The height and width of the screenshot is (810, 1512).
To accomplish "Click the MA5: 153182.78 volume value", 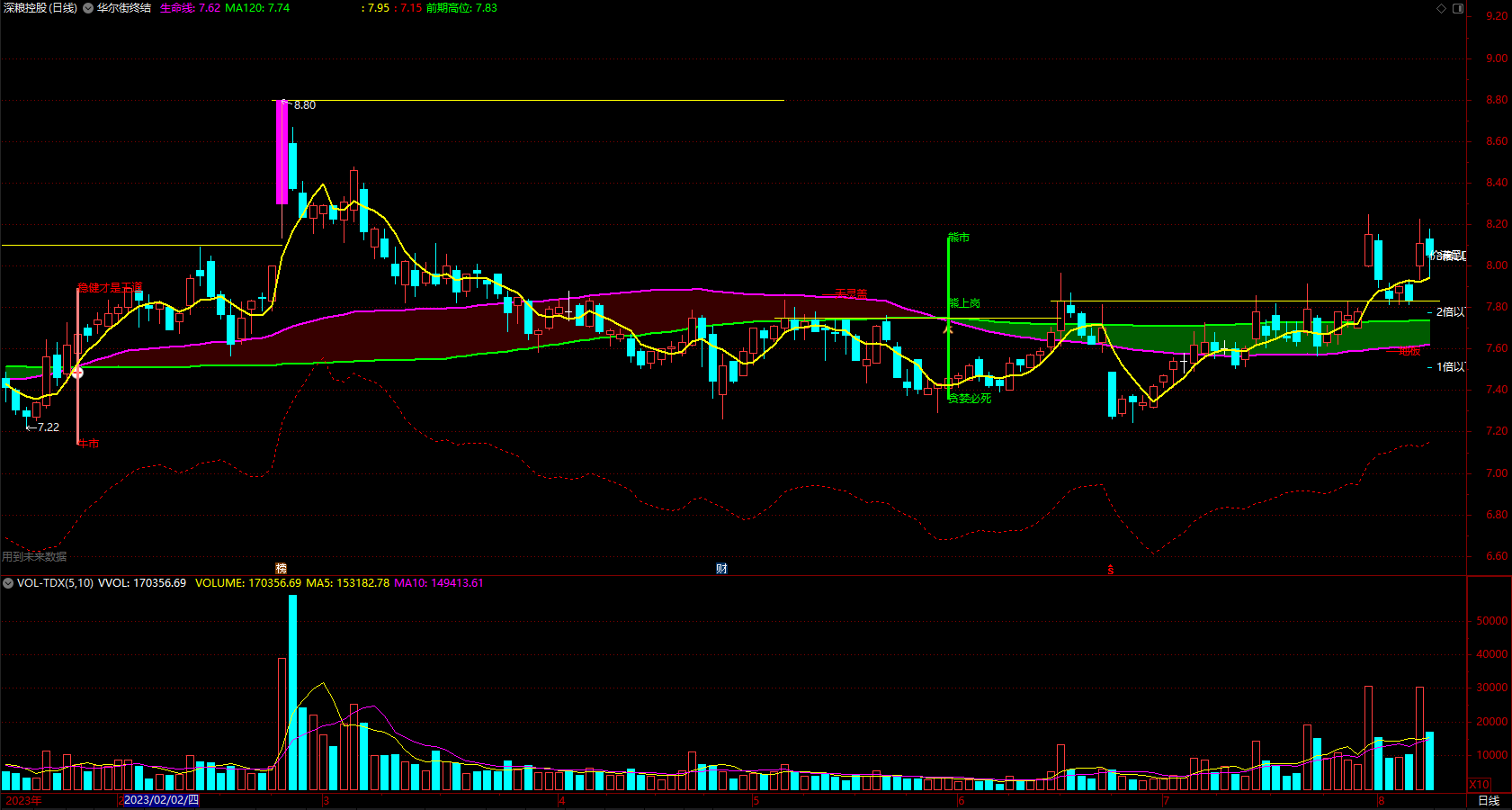I will [348, 583].
